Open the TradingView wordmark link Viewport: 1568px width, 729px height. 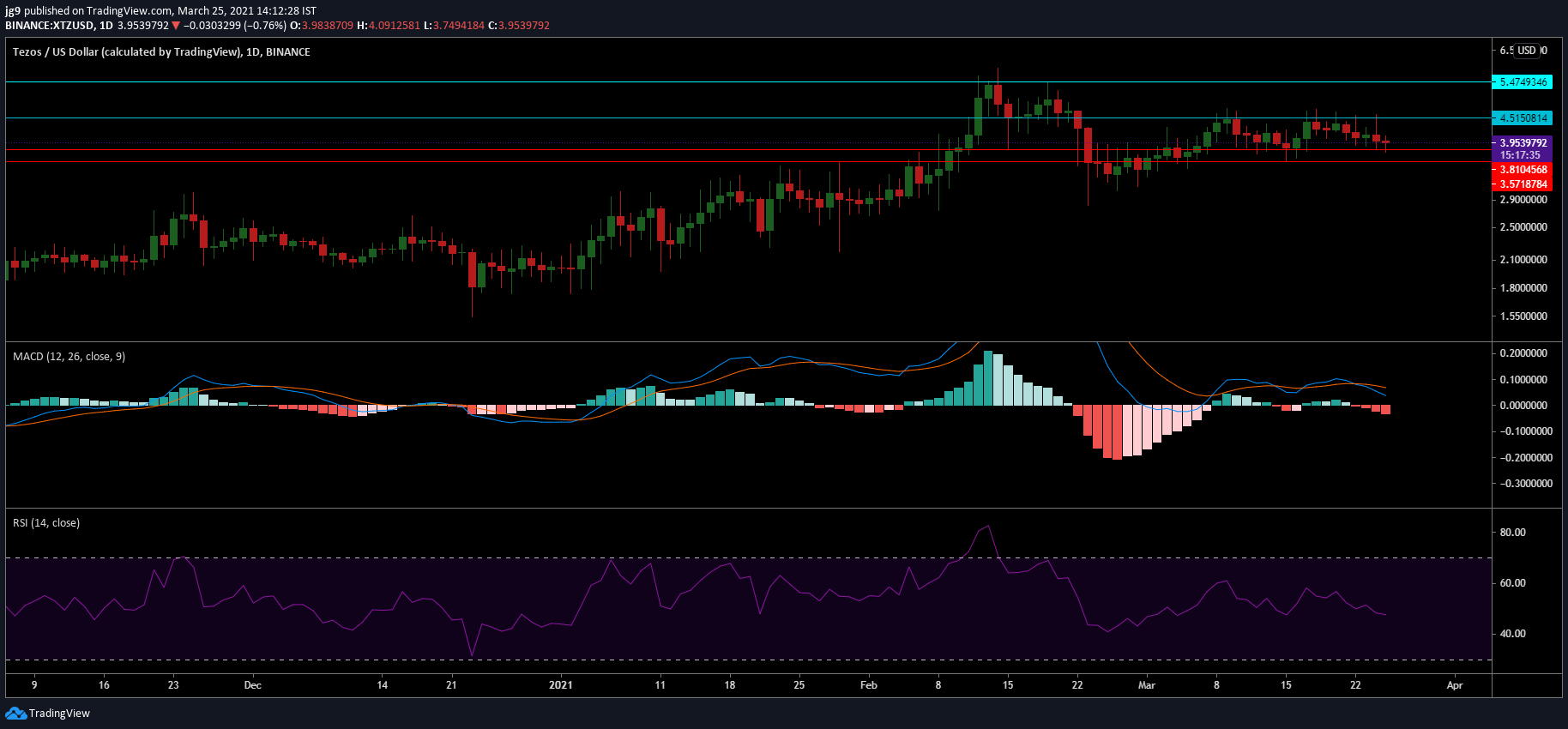(x=59, y=713)
